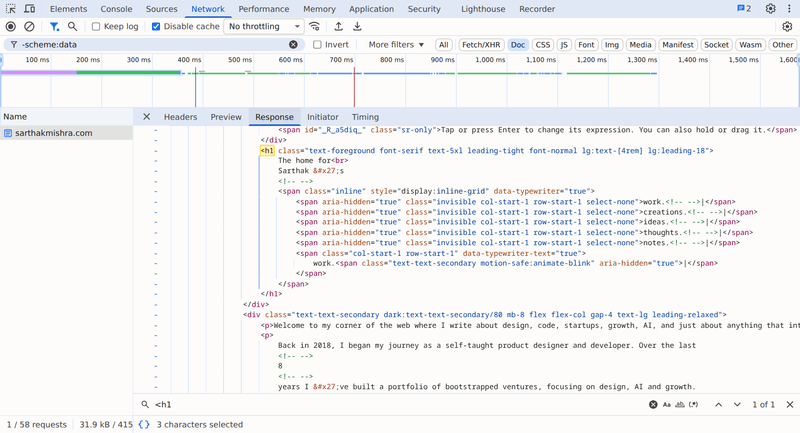
Task: Export HAR file download icon
Action: point(357,27)
